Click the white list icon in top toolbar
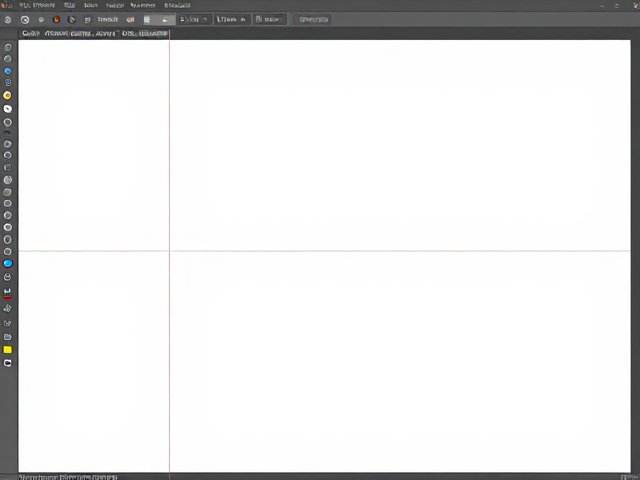Image resolution: width=640 pixels, height=480 pixels. pyautogui.click(x=147, y=19)
